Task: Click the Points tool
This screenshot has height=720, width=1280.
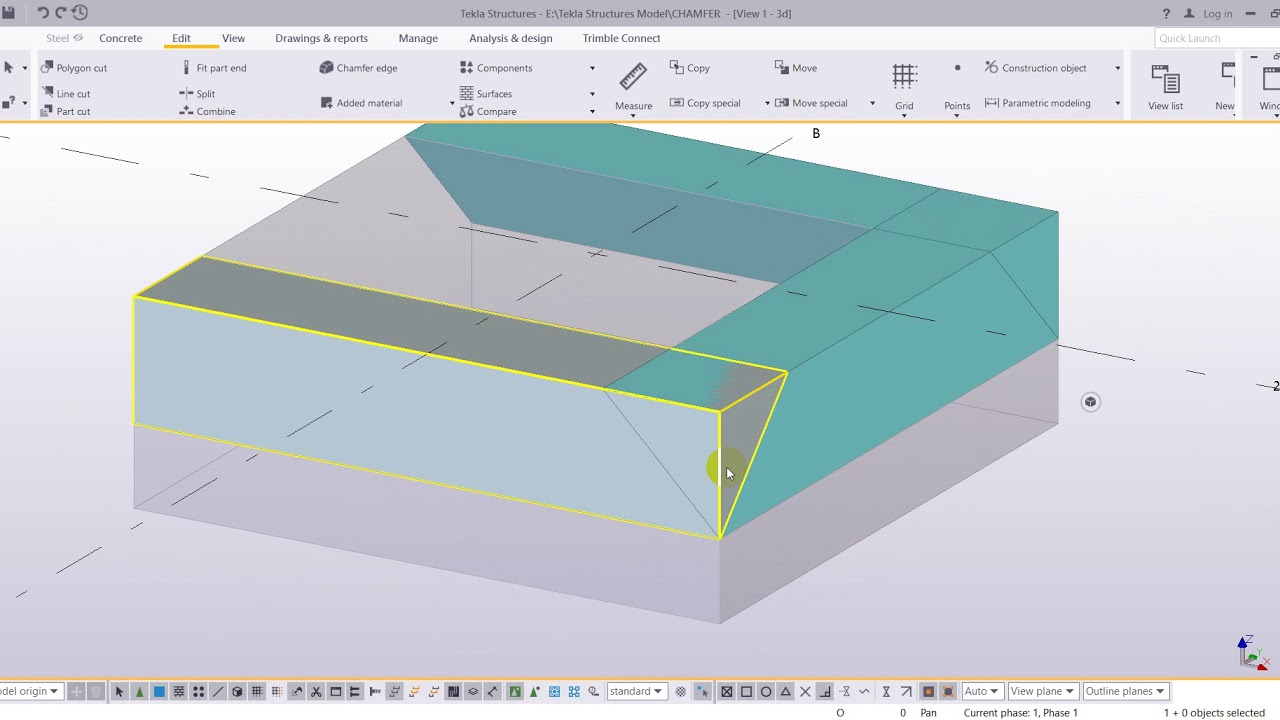Action: (x=957, y=86)
